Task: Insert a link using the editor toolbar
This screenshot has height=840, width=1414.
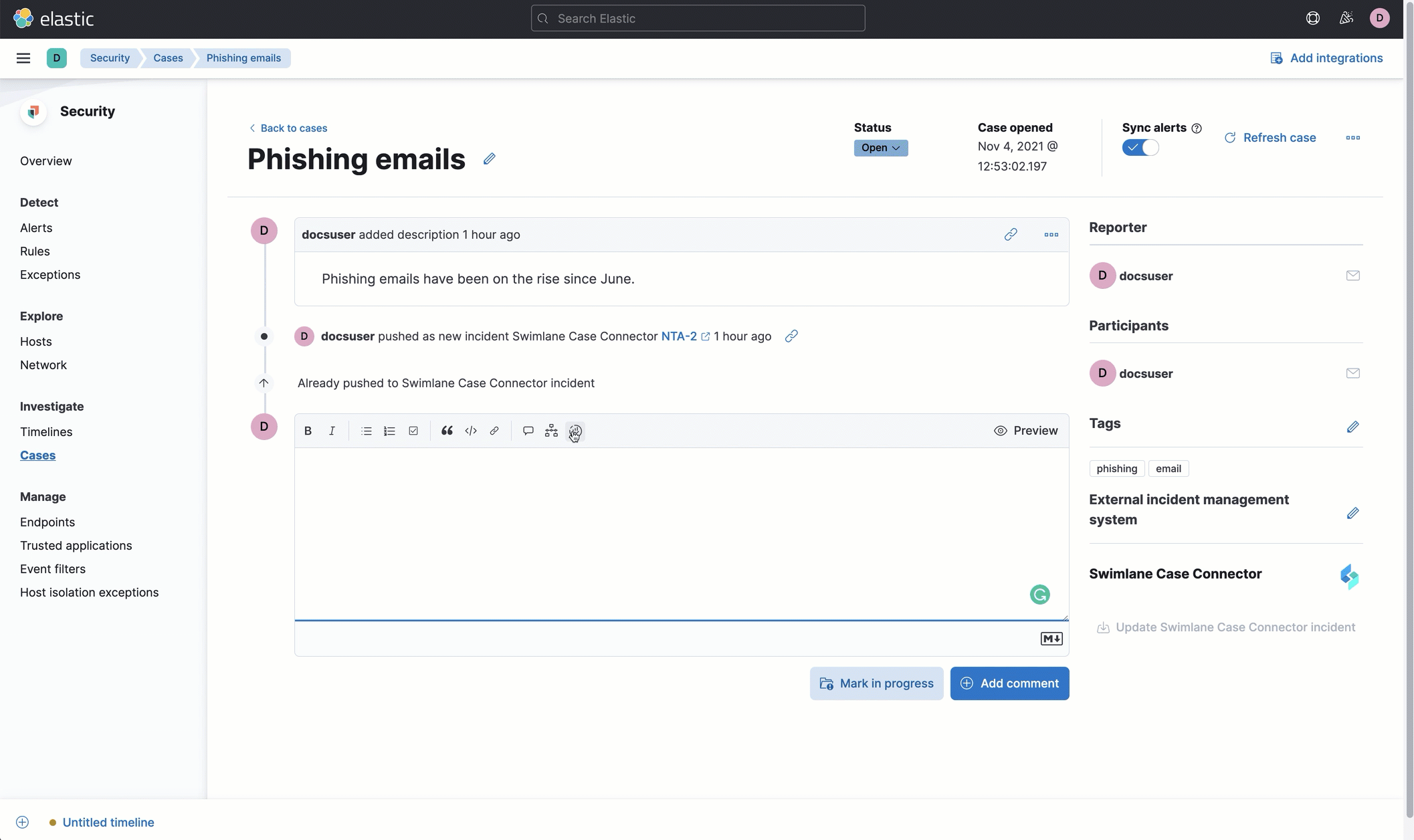Action: tap(494, 430)
